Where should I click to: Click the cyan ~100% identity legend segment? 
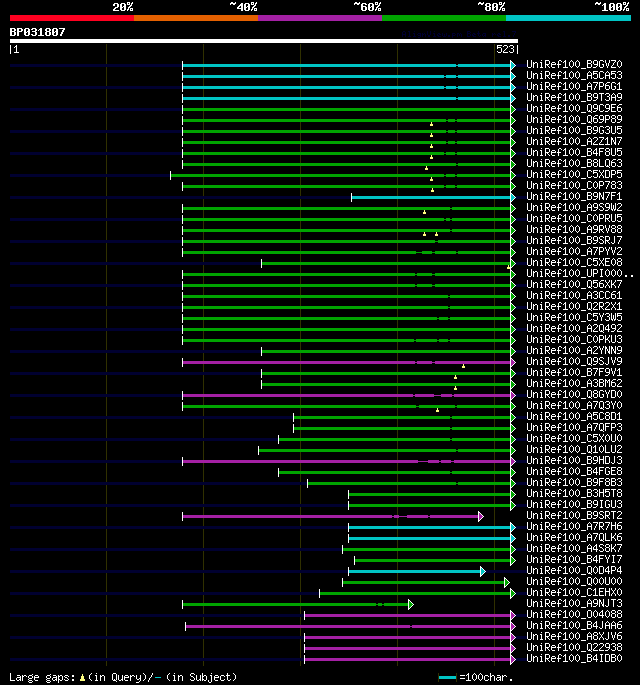point(568,18)
